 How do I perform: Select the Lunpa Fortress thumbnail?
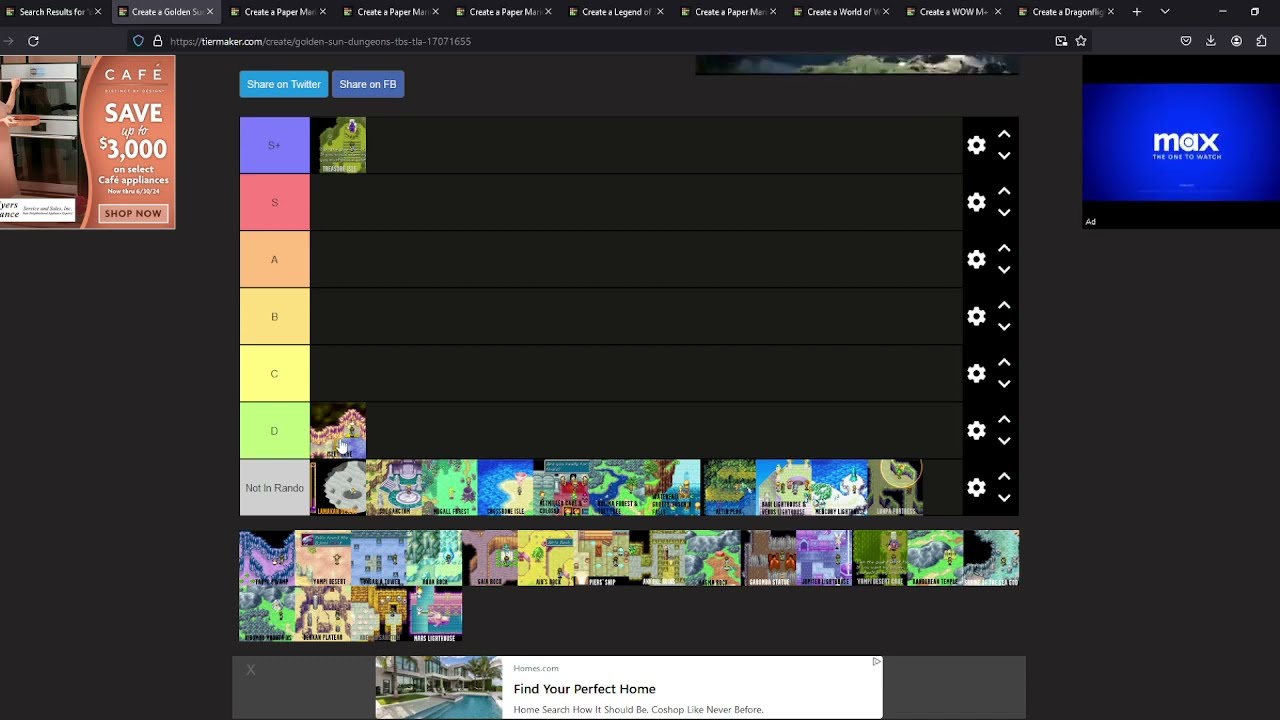point(896,487)
